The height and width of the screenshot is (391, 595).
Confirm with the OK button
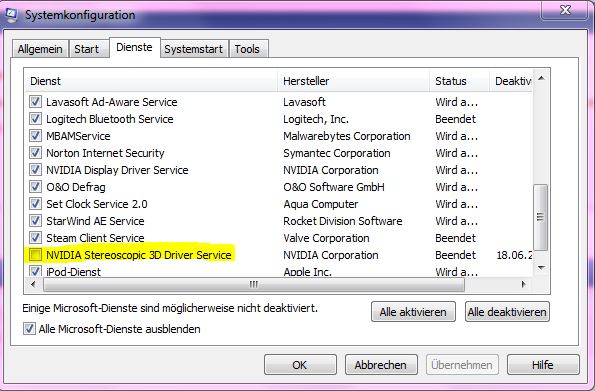(300, 365)
